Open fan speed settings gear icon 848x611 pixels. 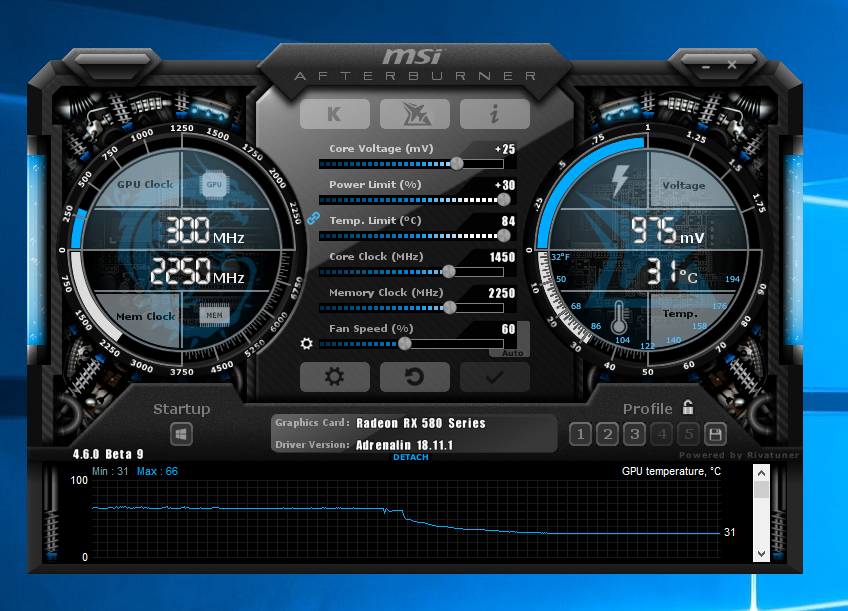point(307,343)
